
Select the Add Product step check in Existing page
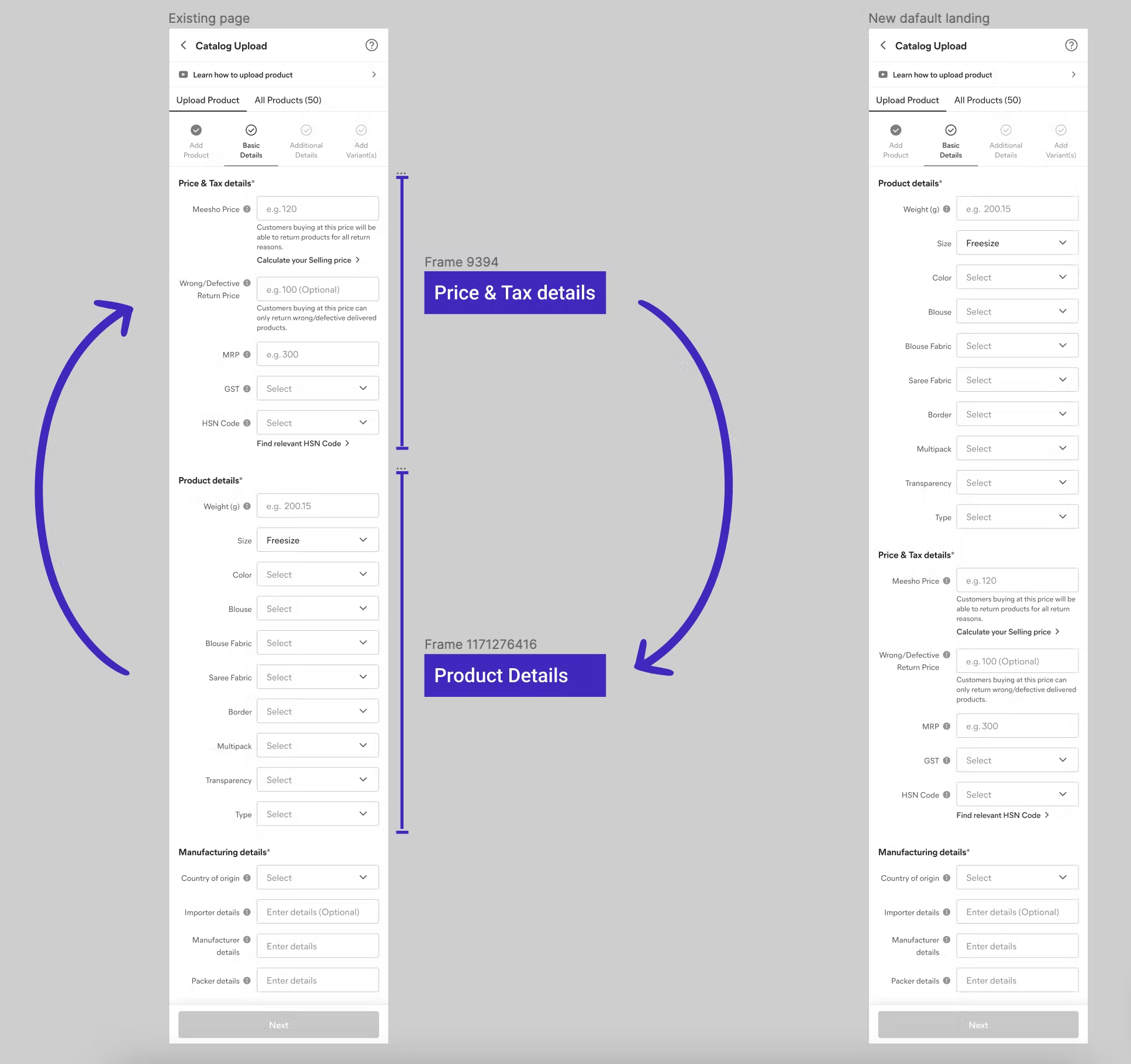pyautogui.click(x=196, y=130)
